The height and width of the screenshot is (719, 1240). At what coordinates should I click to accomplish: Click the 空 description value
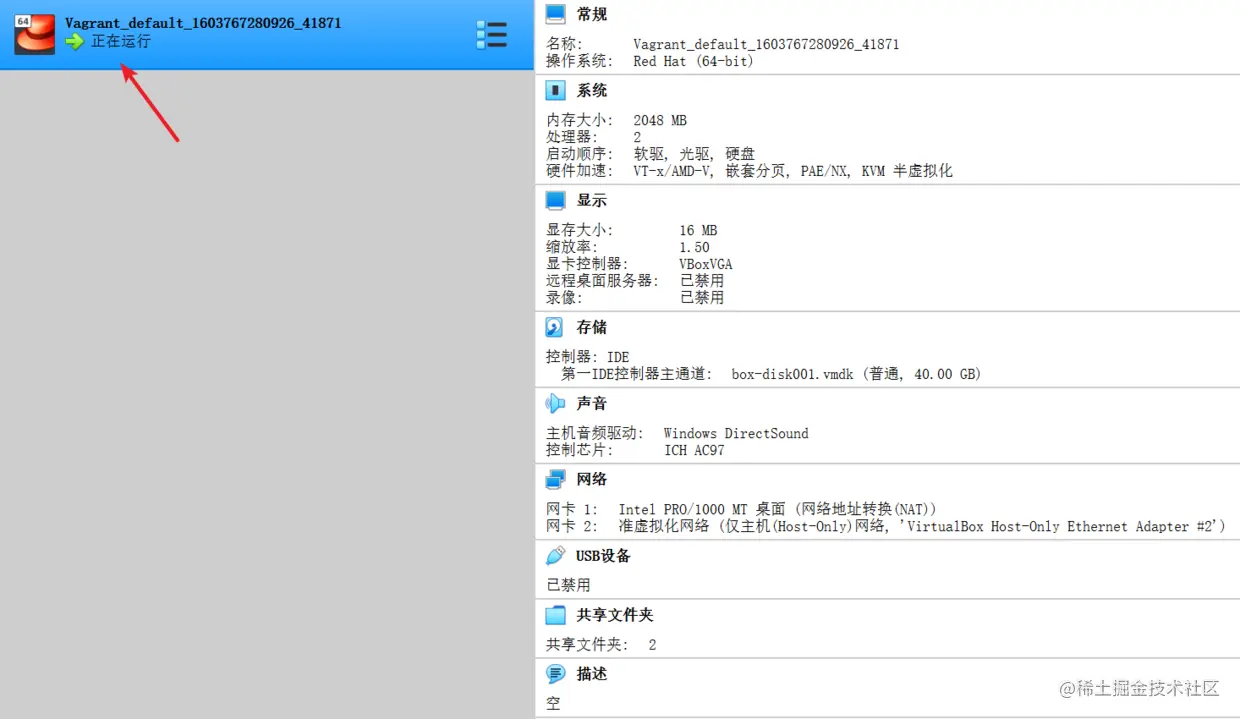pyautogui.click(x=553, y=703)
